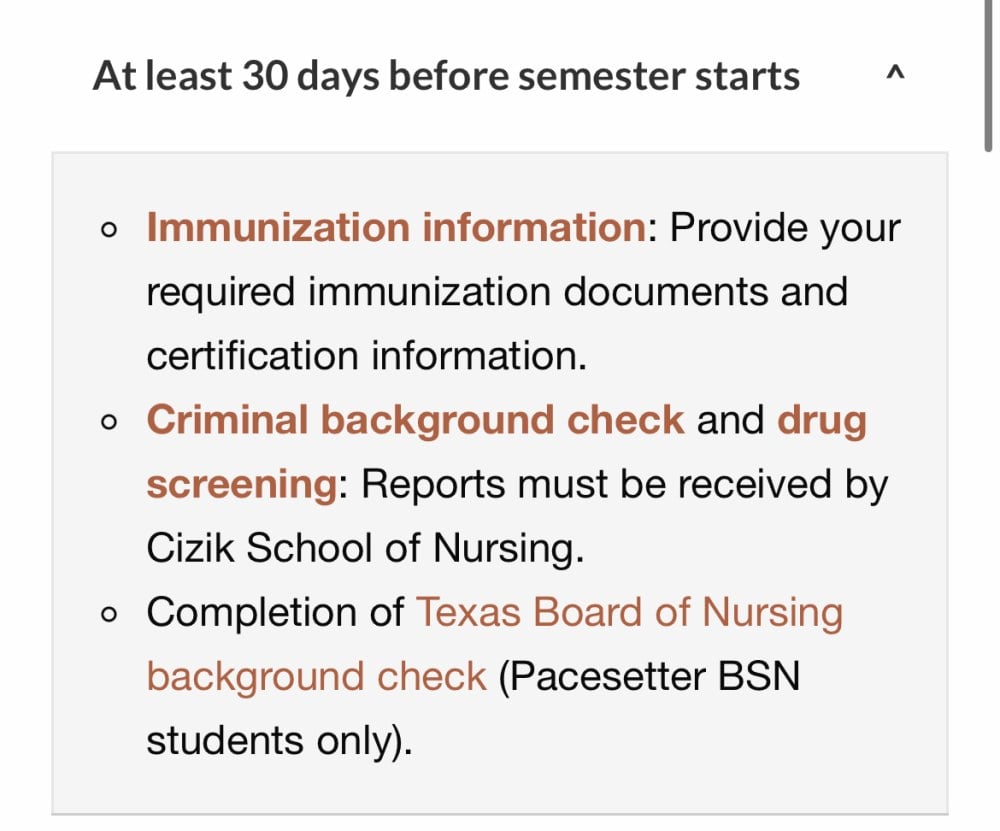Screen dimensions: 1000x831
Task: Click the 'At least 30 days' accordion header
Action: coord(499,75)
